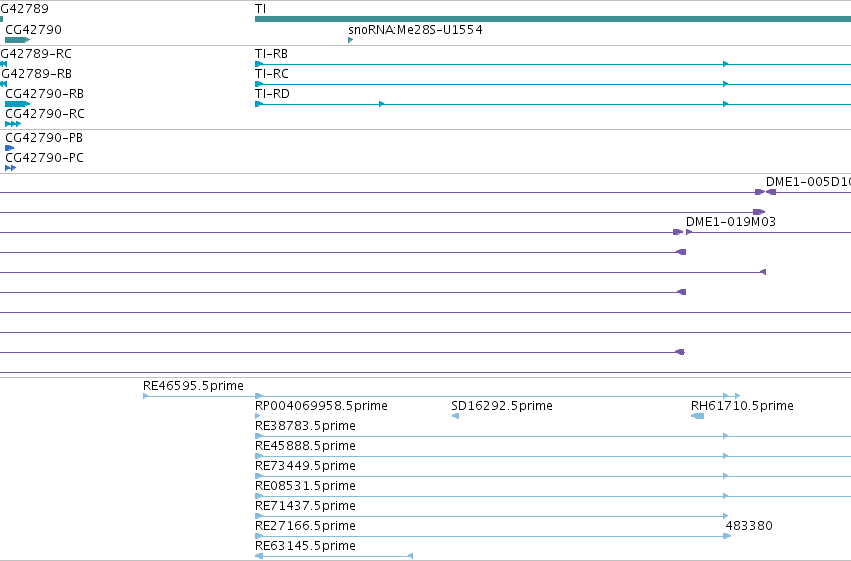The height and width of the screenshot is (561, 851).
Task: Click the RE46595.5prime EST label
Action: point(193,386)
